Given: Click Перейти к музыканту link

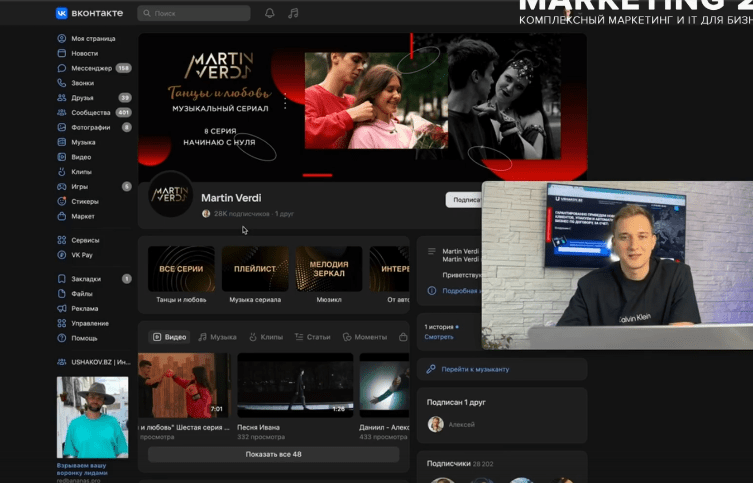Looking at the screenshot, I should pyautogui.click(x=475, y=369).
